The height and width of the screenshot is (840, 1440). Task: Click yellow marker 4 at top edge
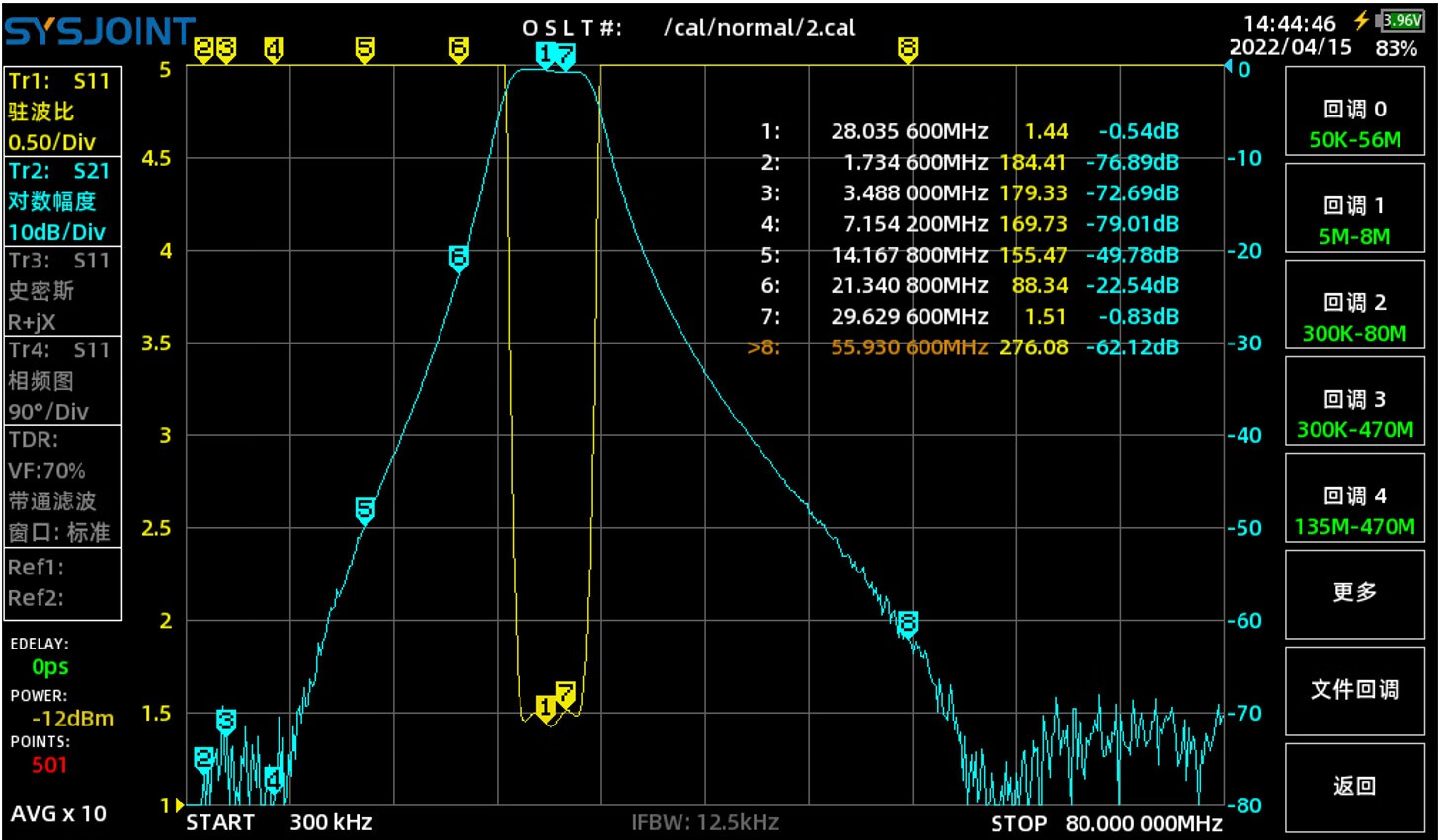pyautogui.click(x=274, y=48)
